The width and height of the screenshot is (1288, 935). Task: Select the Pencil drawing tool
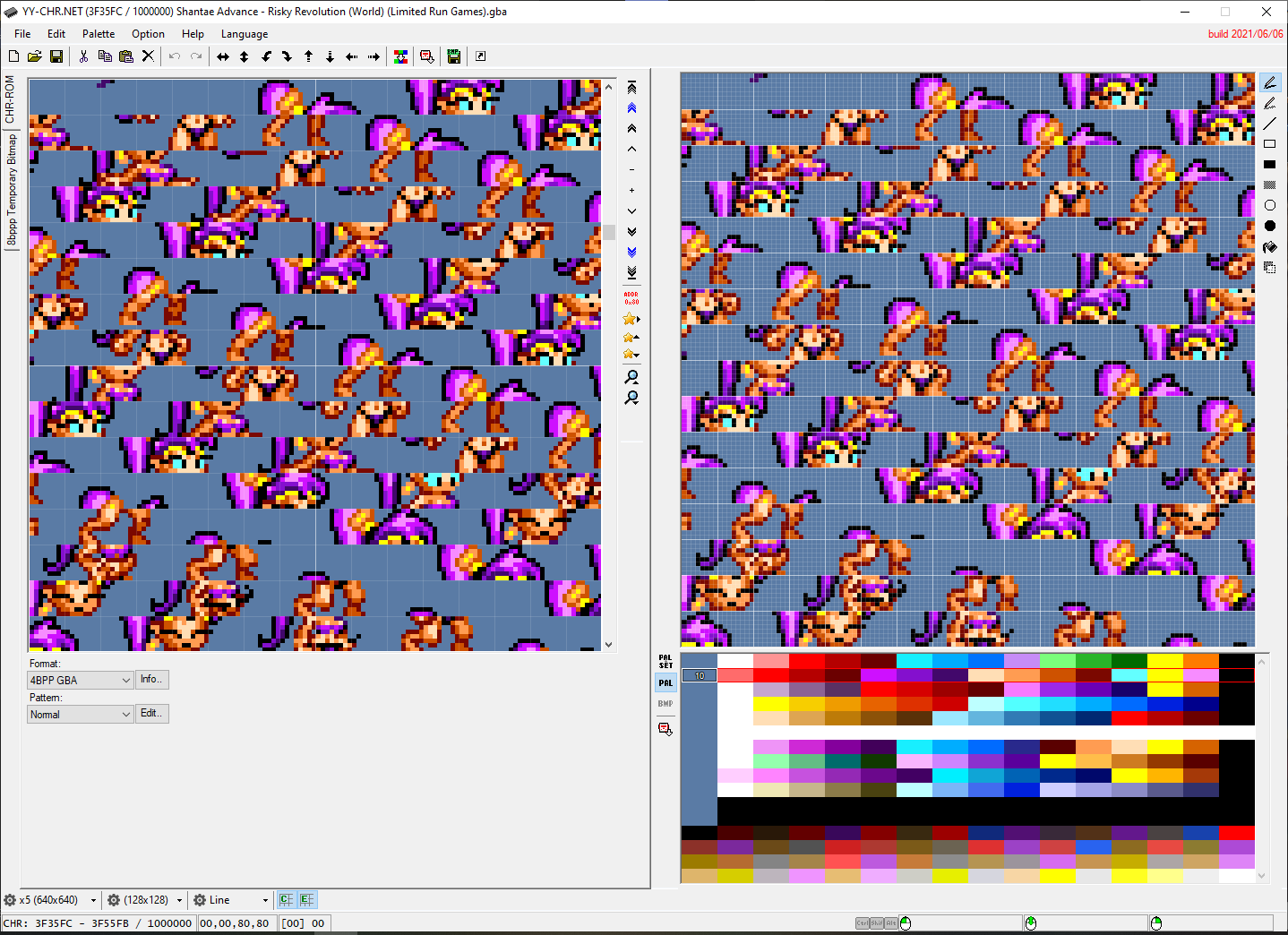[1269, 82]
